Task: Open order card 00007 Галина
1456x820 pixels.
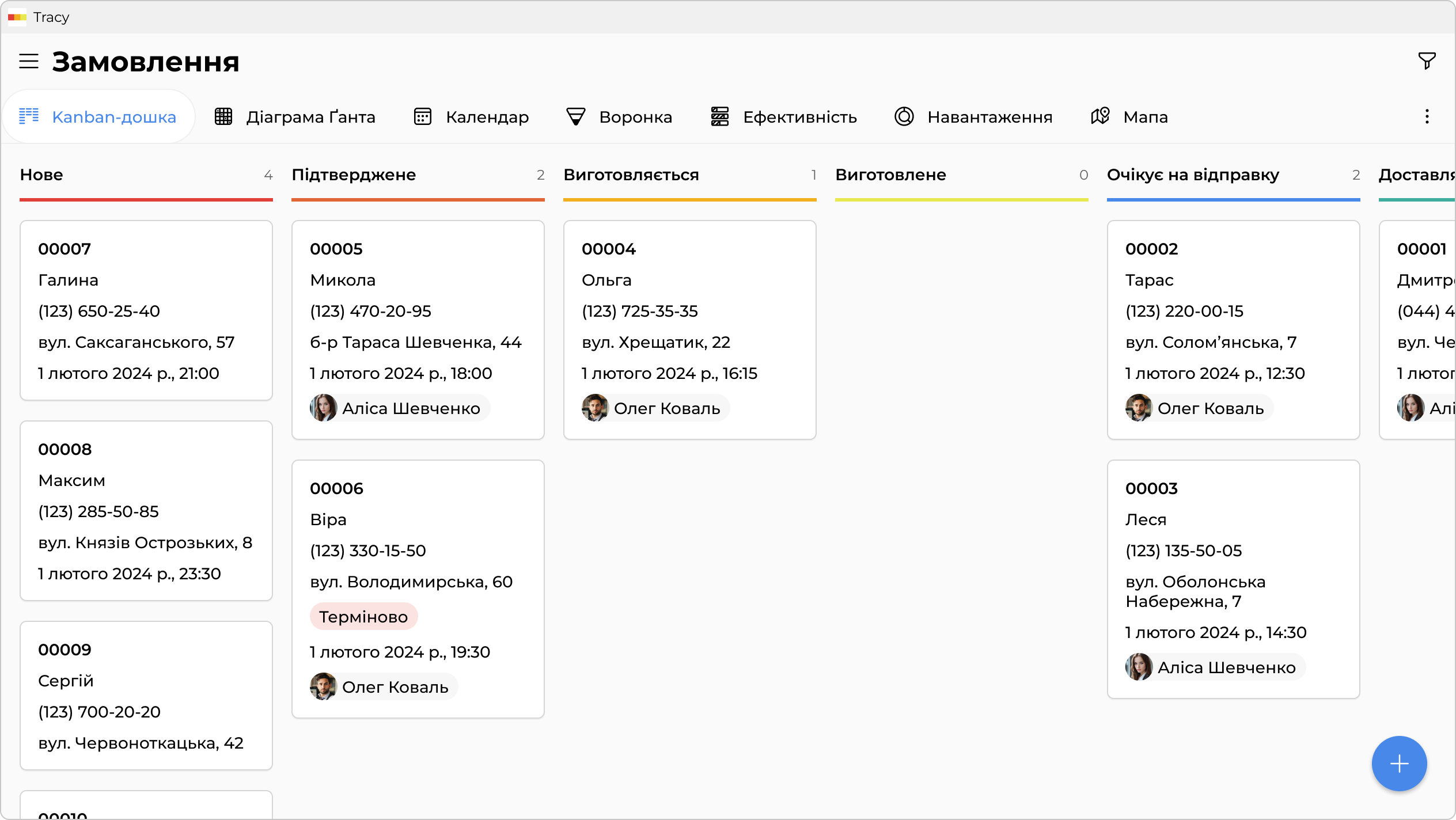Action: tap(146, 310)
